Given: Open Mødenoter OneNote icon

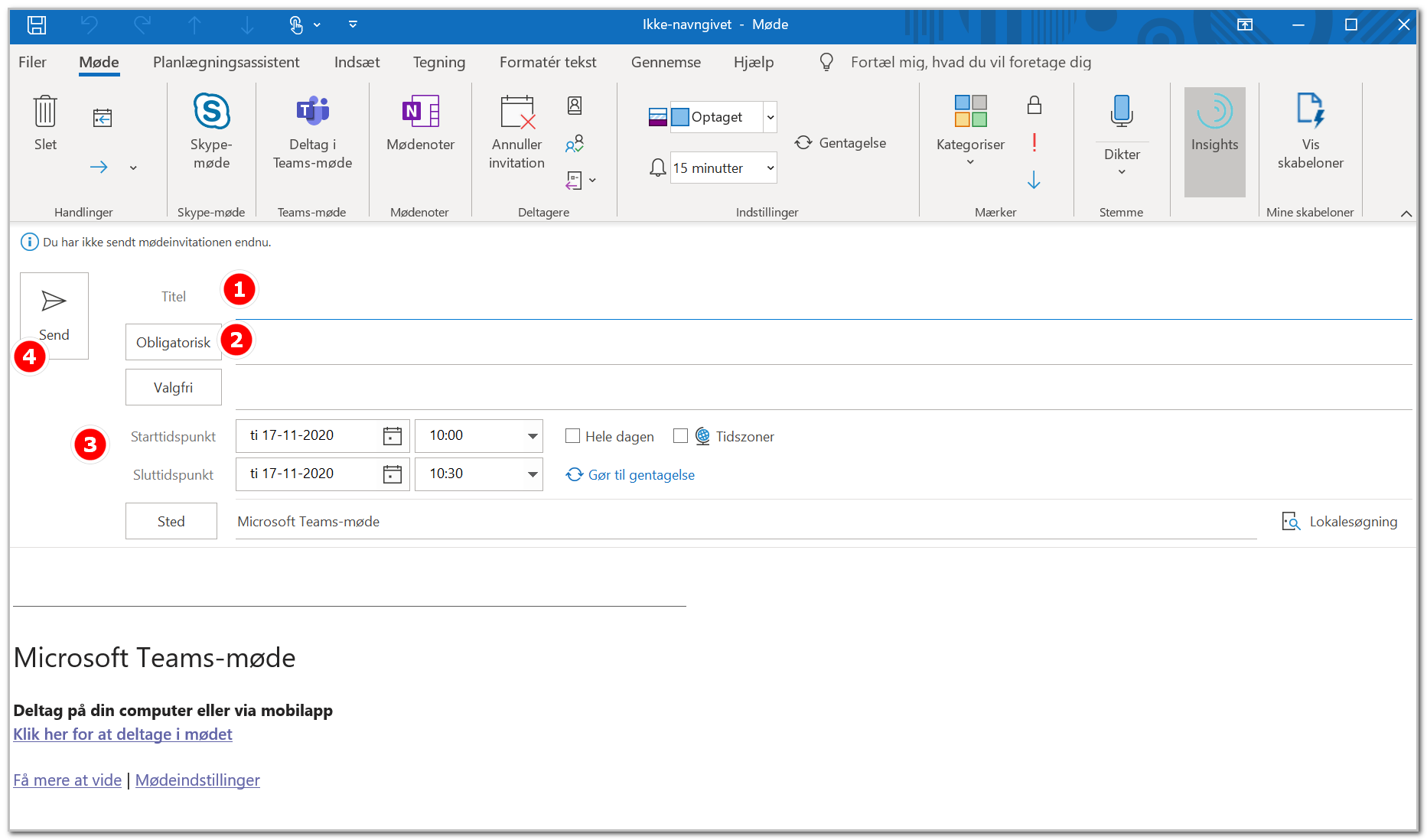Looking at the screenshot, I should pyautogui.click(x=420, y=112).
